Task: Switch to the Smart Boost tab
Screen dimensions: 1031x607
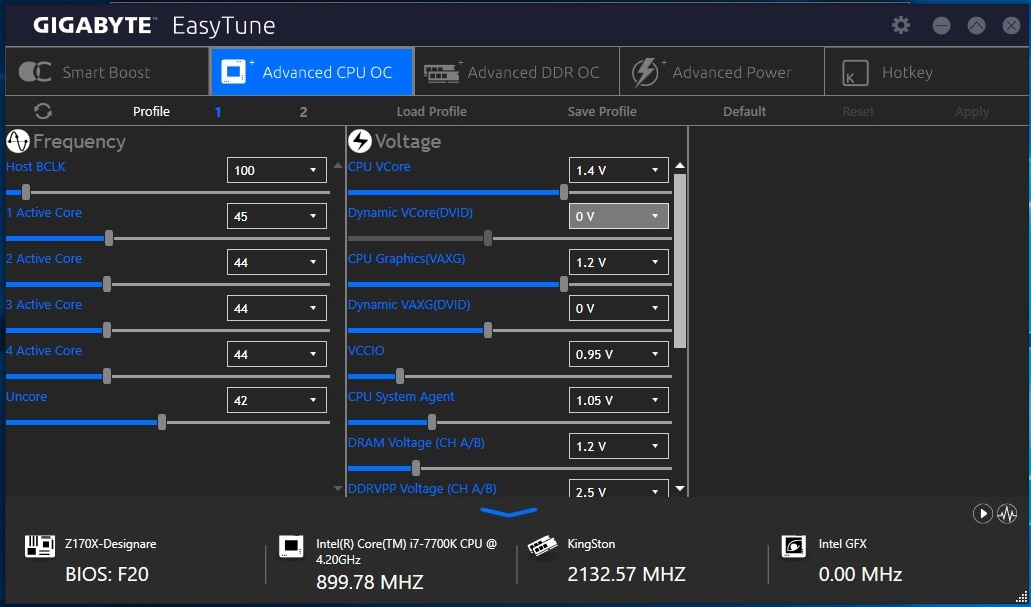Action: [107, 72]
